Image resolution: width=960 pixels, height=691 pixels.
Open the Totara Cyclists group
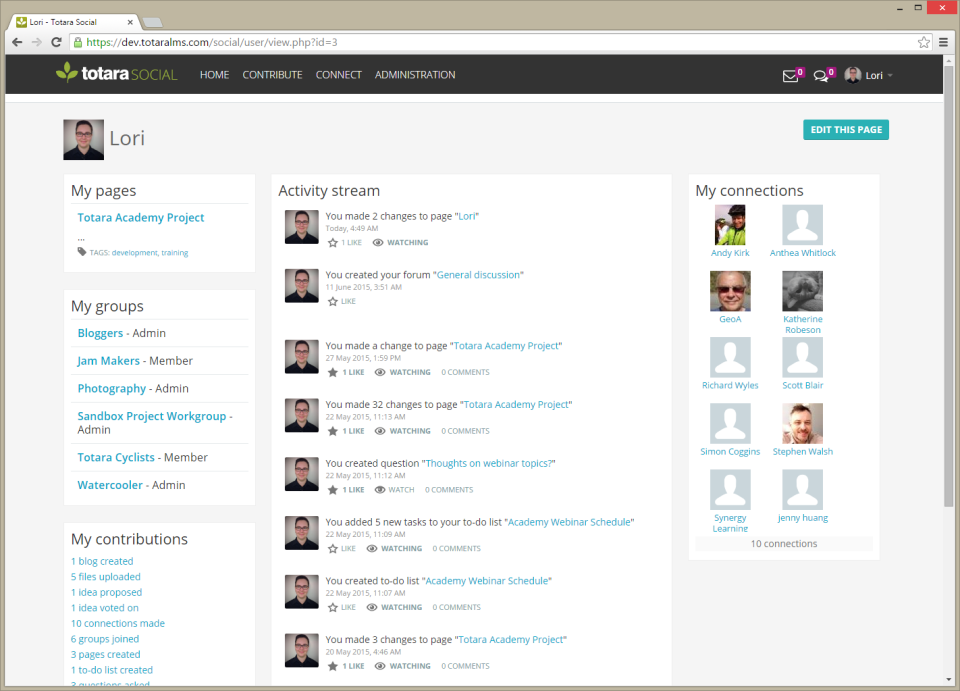(x=116, y=457)
